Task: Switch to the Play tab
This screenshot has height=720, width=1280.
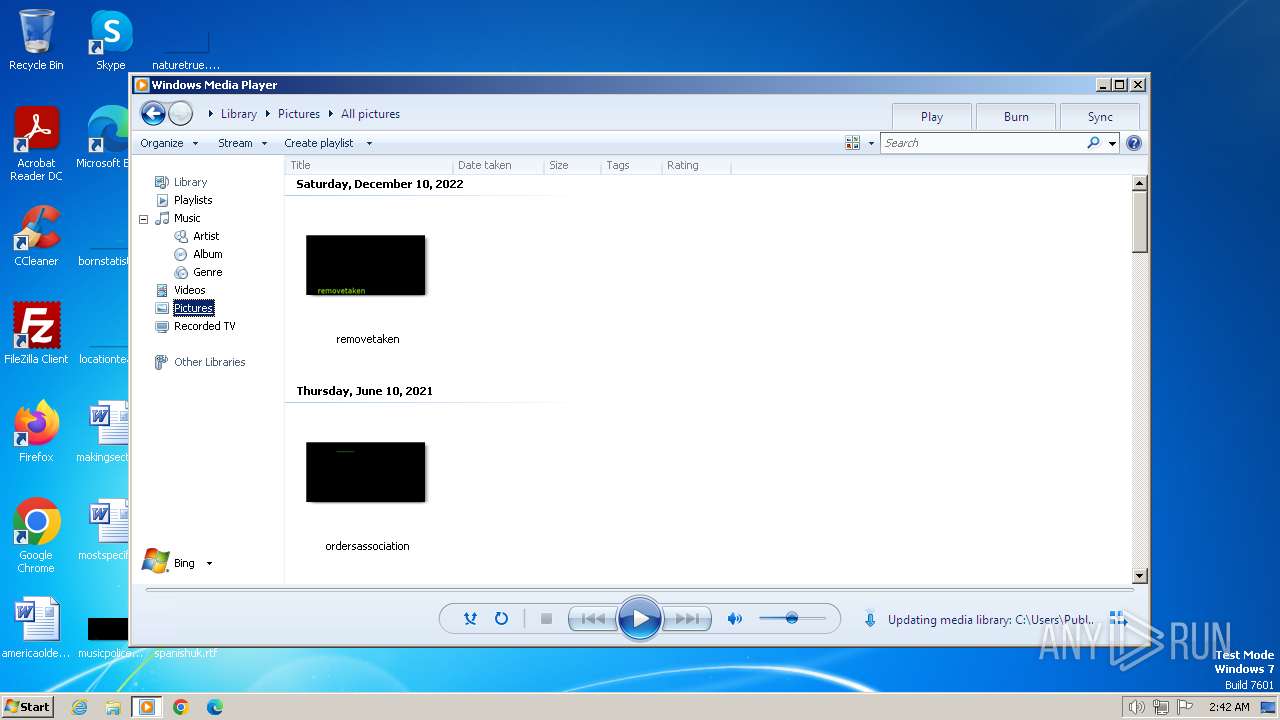Action: click(932, 116)
